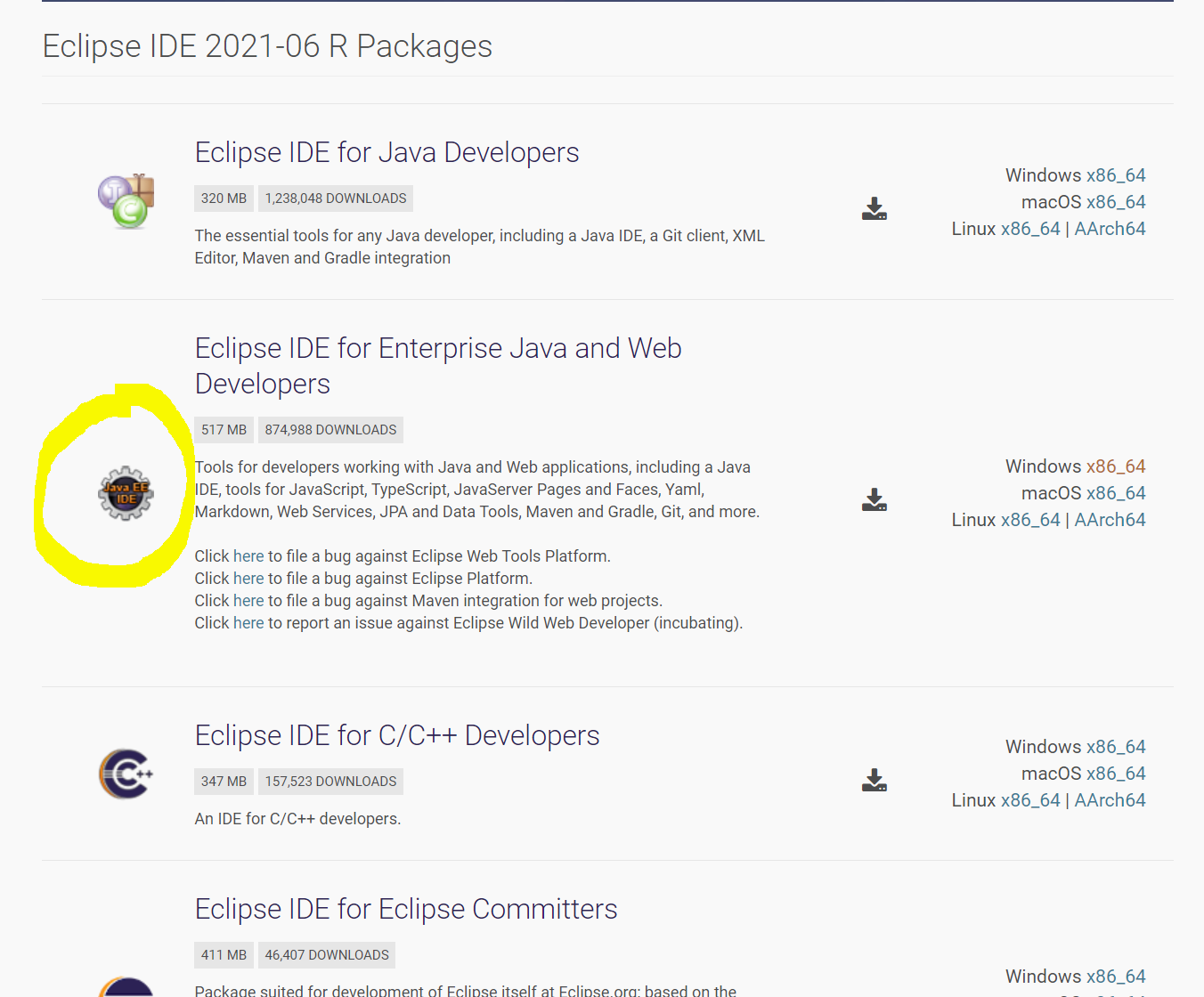Click the 517 MB size badge
This screenshot has width=1204, height=997.
coord(224,430)
